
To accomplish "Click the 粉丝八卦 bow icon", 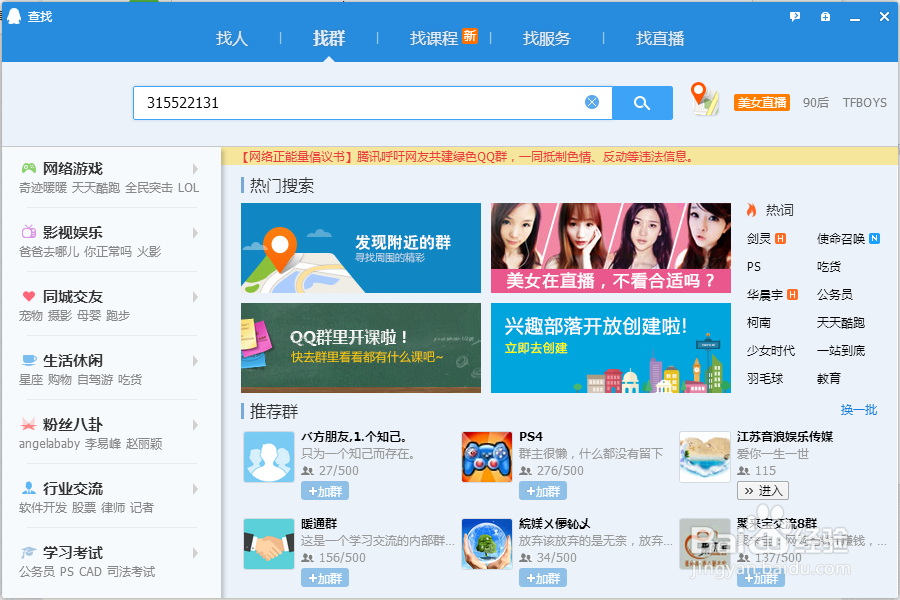I will (x=29, y=424).
